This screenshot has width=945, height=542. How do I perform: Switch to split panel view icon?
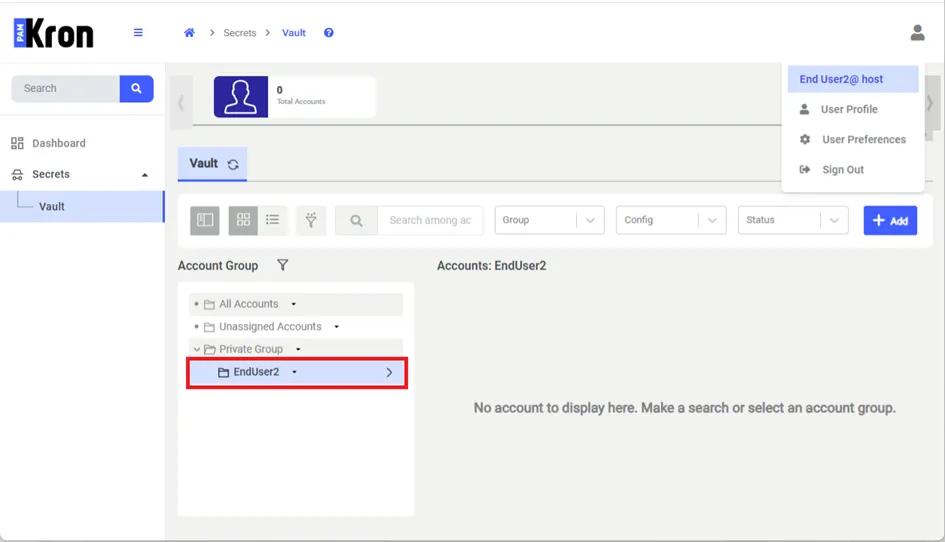click(205, 220)
